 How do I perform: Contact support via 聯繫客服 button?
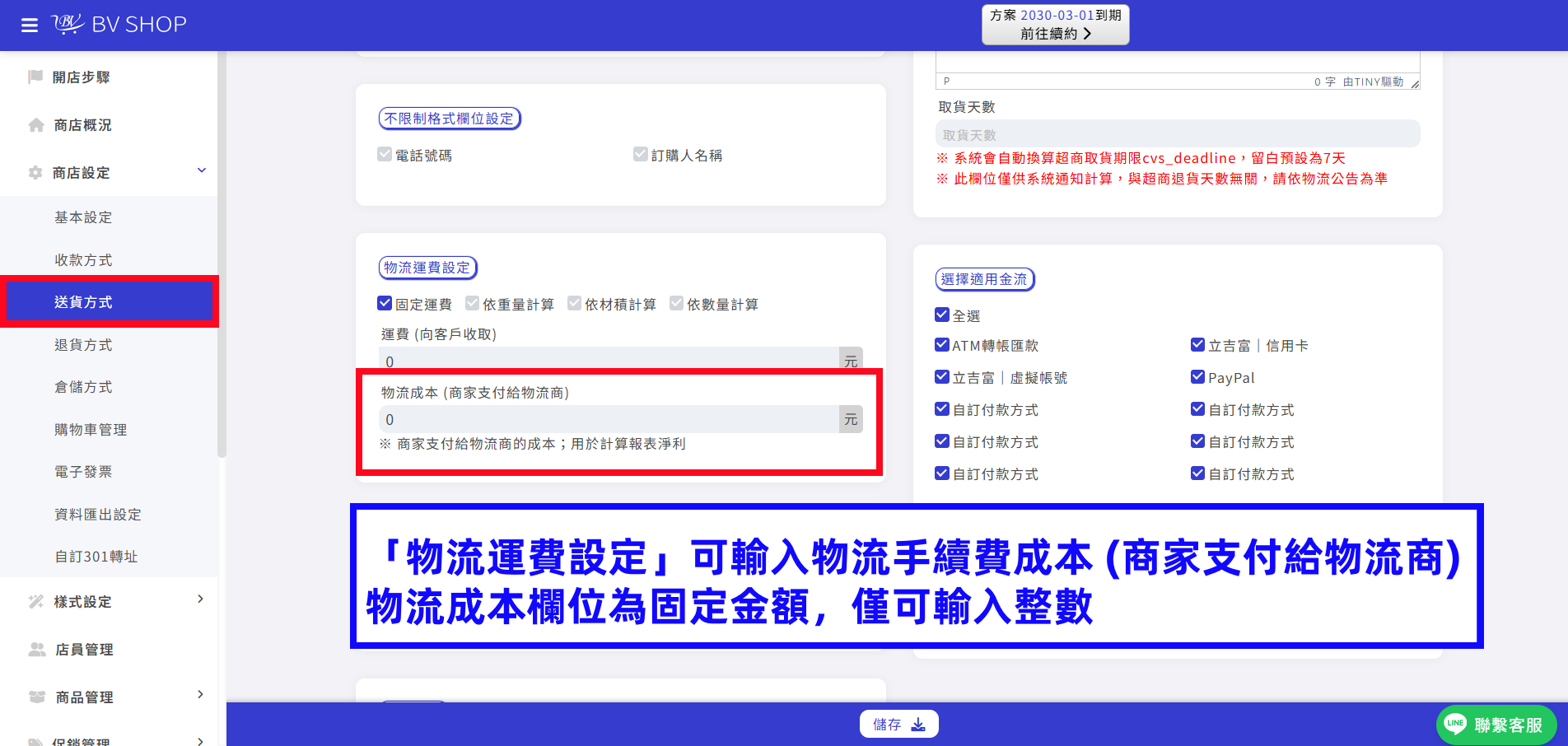(x=1496, y=725)
